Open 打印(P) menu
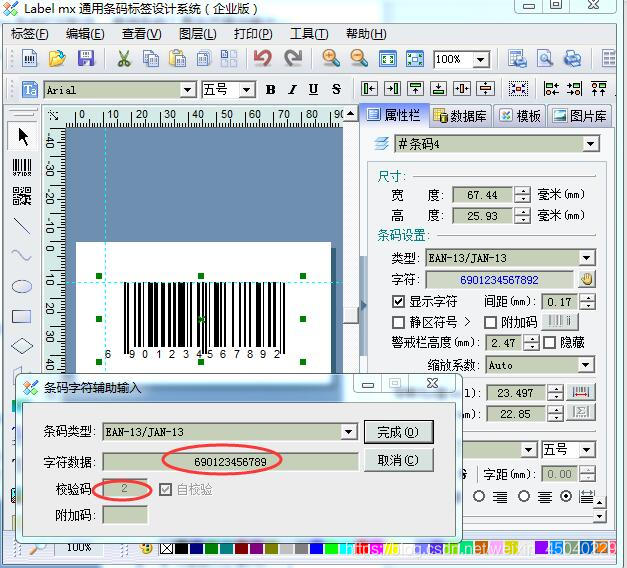This screenshot has height=568, width=627. click(x=253, y=34)
